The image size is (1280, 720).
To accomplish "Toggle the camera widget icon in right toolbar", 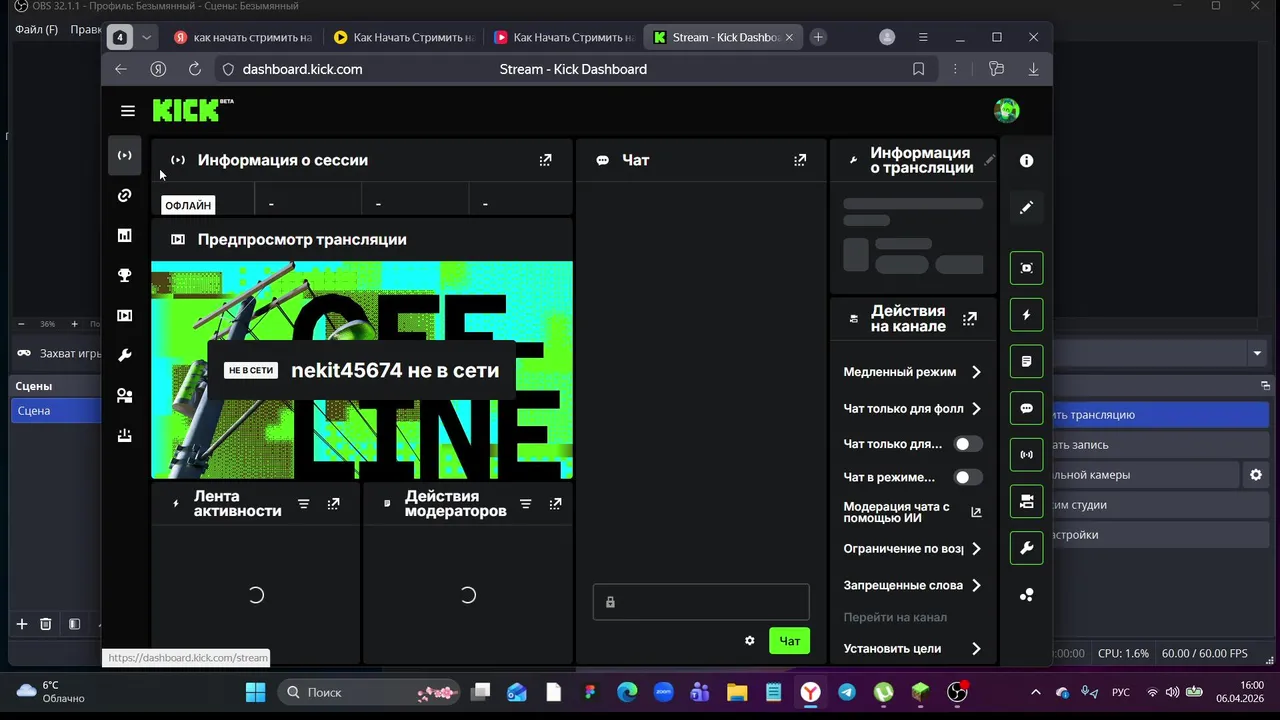I will pos(1026,502).
